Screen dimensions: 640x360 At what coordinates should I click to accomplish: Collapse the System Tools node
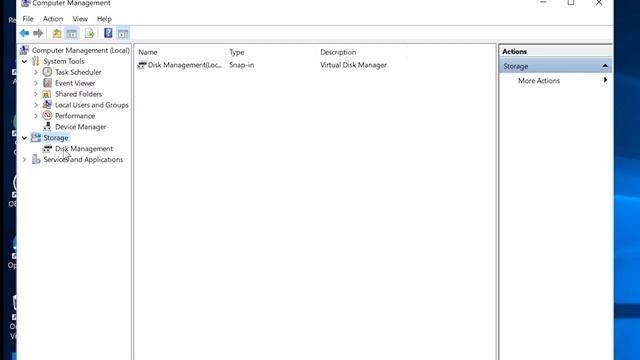(x=24, y=61)
